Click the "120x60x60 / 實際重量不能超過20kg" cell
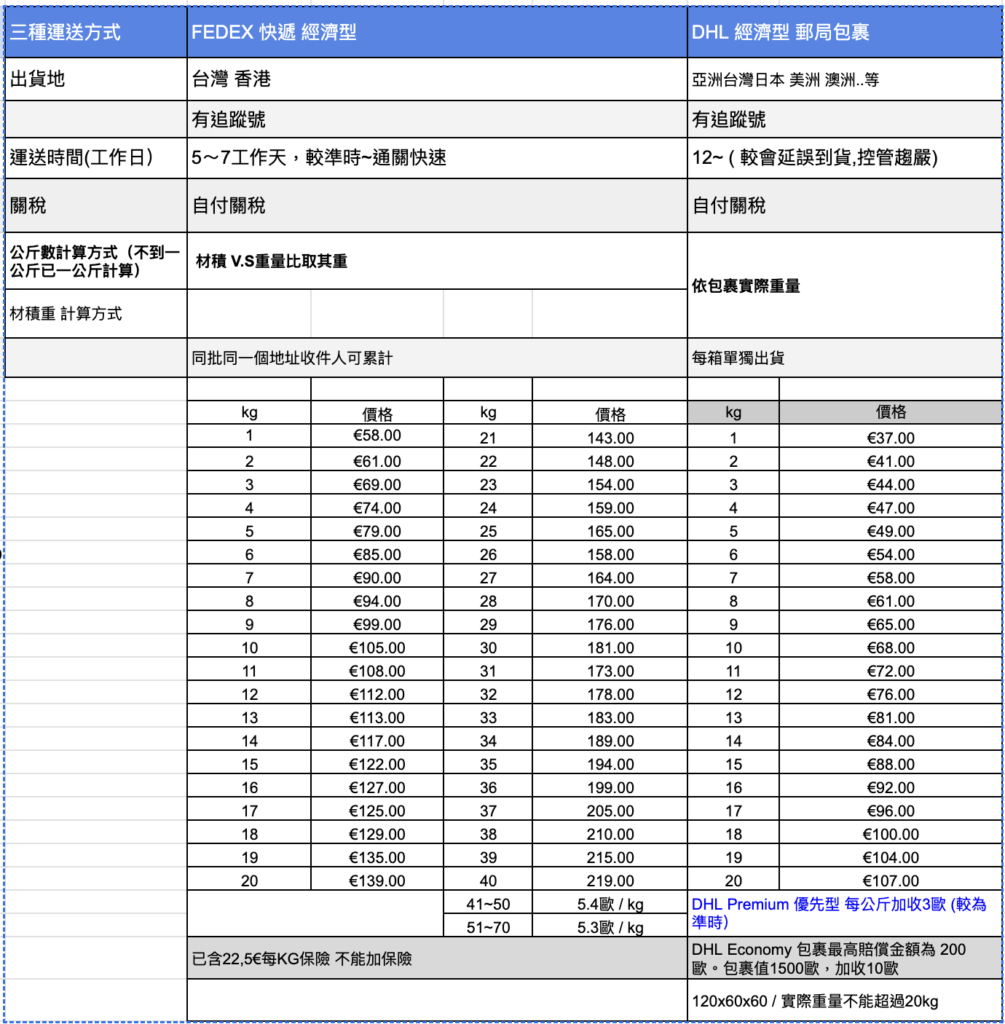1005x1024 pixels. pos(844,1000)
